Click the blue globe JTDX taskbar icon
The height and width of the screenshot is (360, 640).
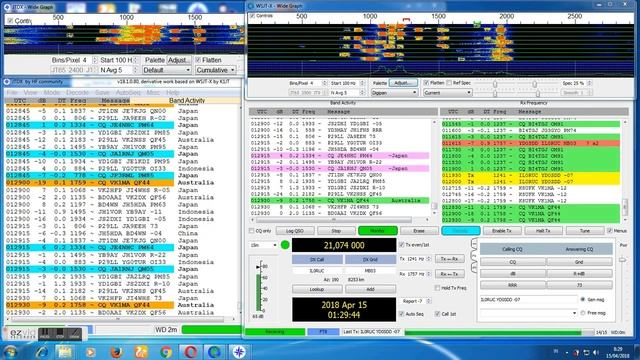pos(214,351)
